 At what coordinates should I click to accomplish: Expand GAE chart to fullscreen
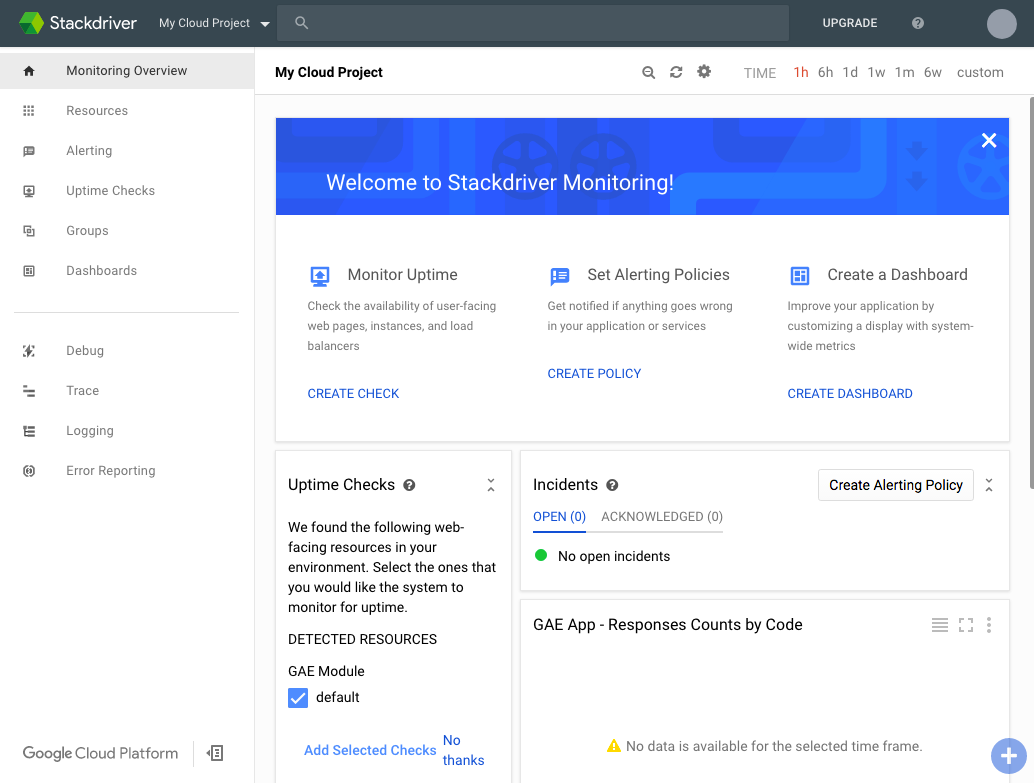tap(965, 625)
